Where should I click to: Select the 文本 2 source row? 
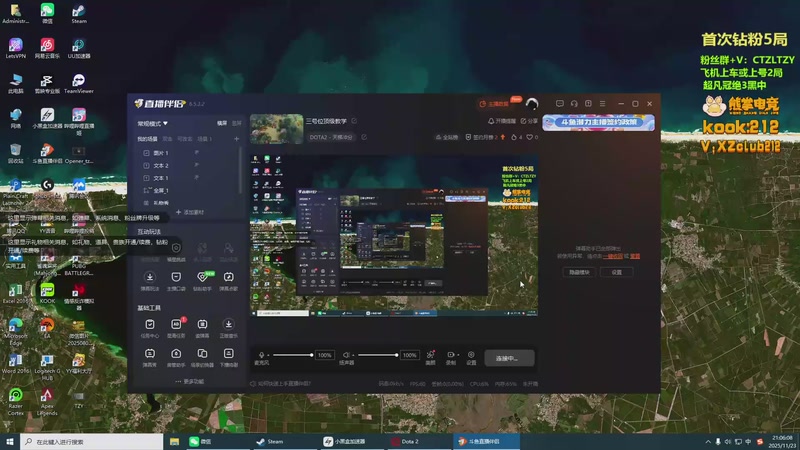point(188,165)
